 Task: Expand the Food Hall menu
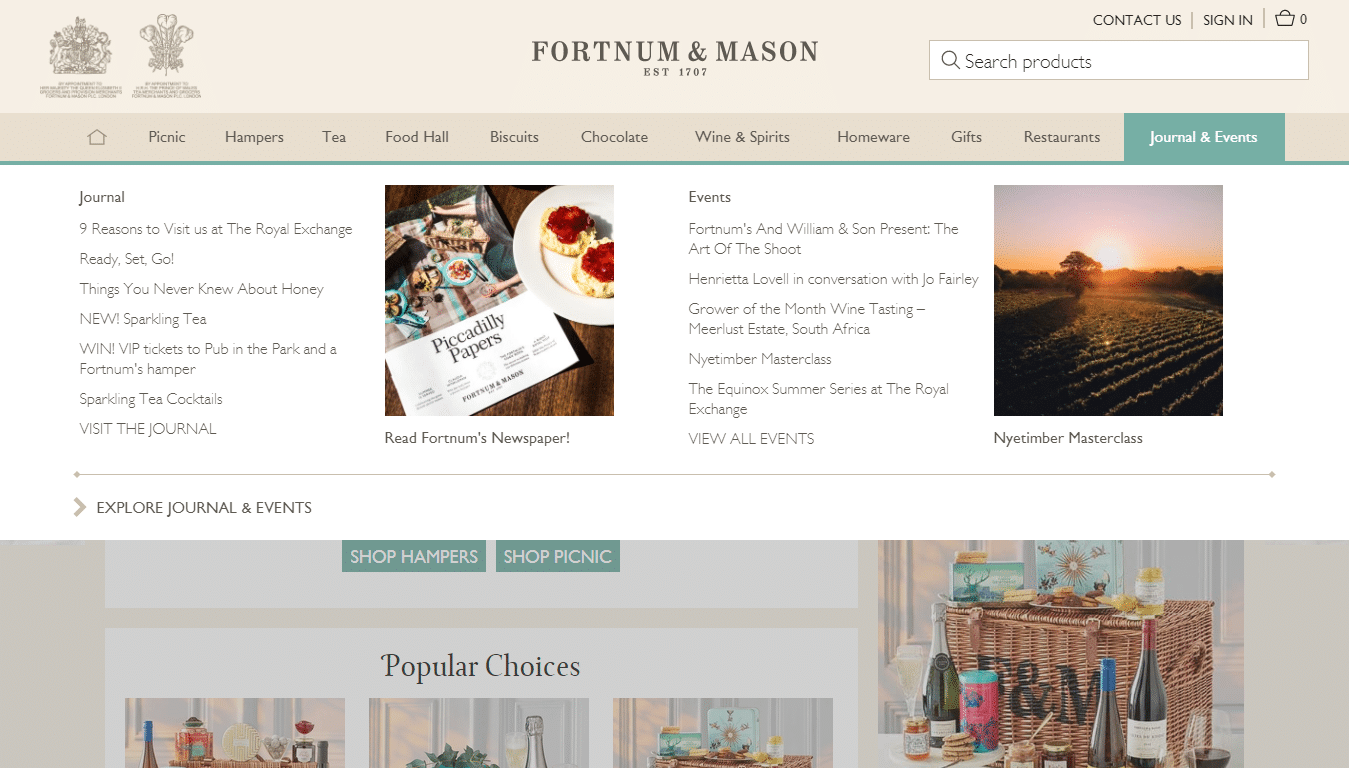[417, 137]
